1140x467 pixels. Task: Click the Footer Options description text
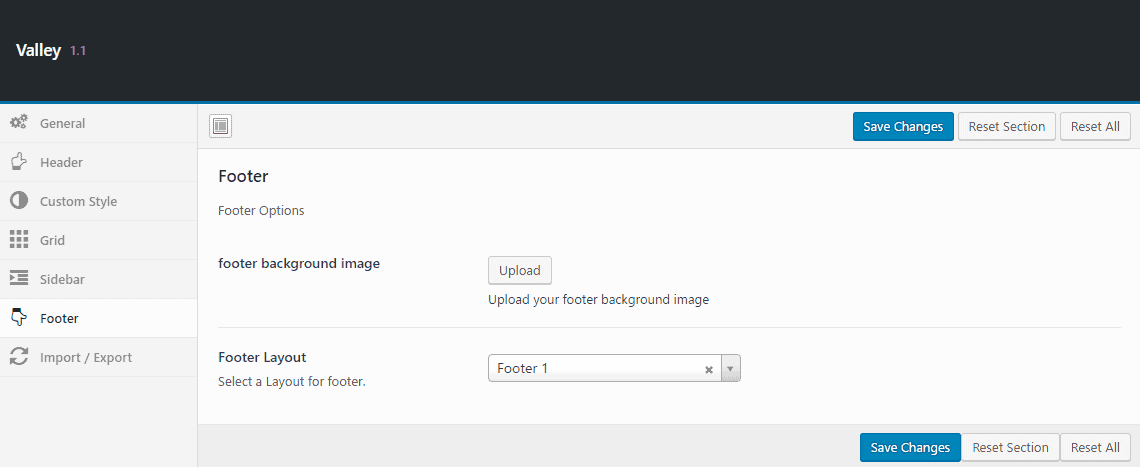click(x=261, y=211)
